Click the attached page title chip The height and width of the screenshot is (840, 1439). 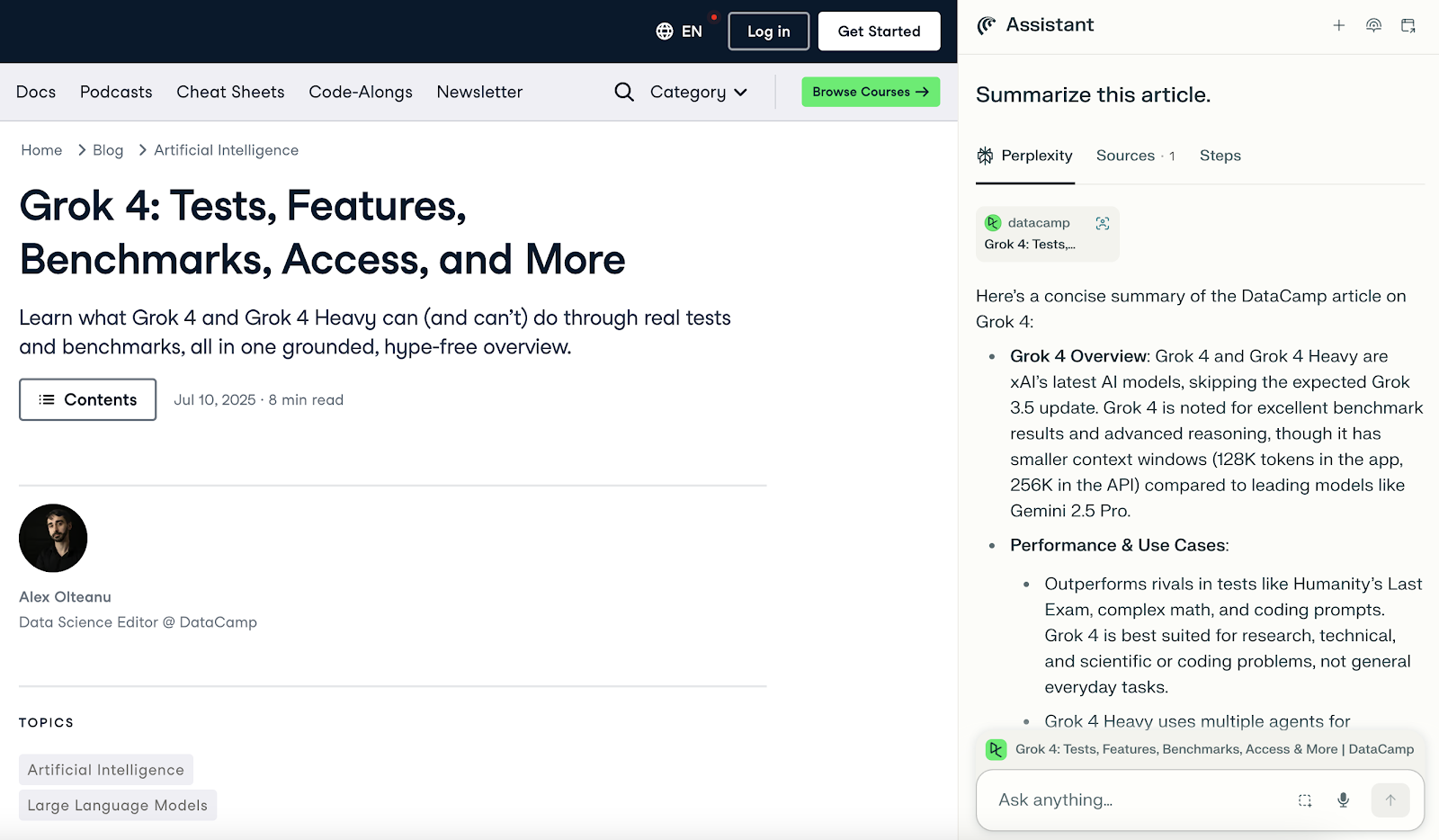pos(1201,749)
